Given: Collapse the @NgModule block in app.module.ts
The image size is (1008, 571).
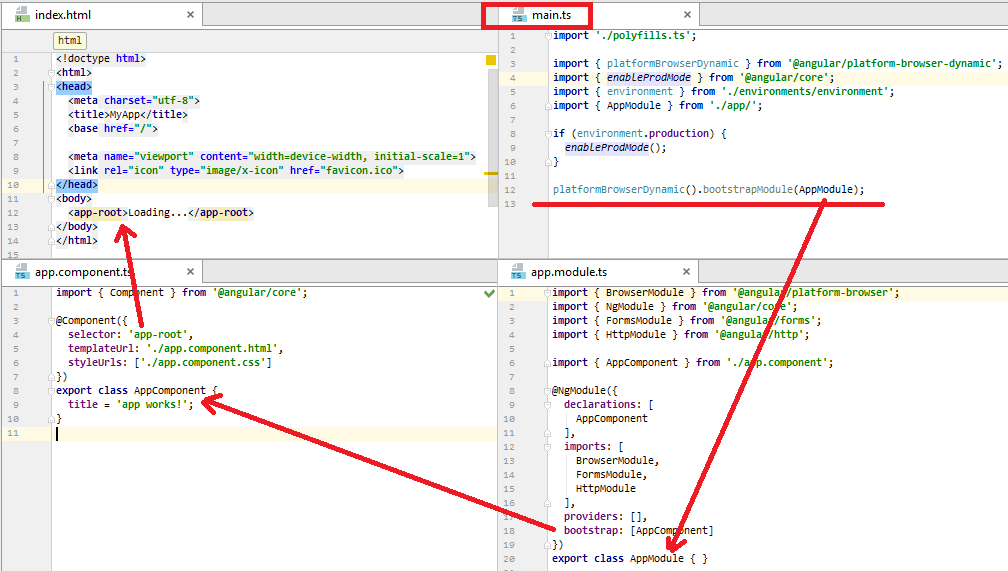Looking at the screenshot, I should tap(548, 391).
